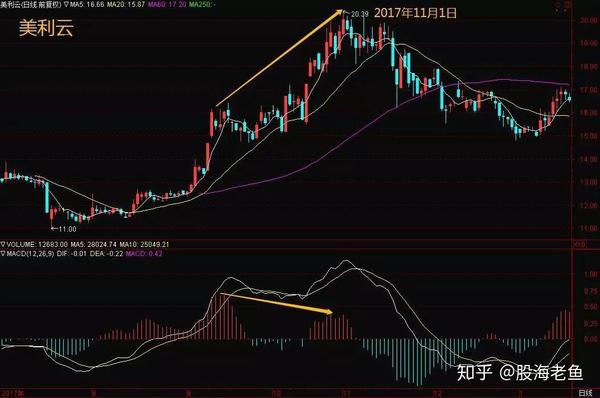
Task: Click the 美利云(日线 前复权) chart title
Action: click(x=31, y=4)
